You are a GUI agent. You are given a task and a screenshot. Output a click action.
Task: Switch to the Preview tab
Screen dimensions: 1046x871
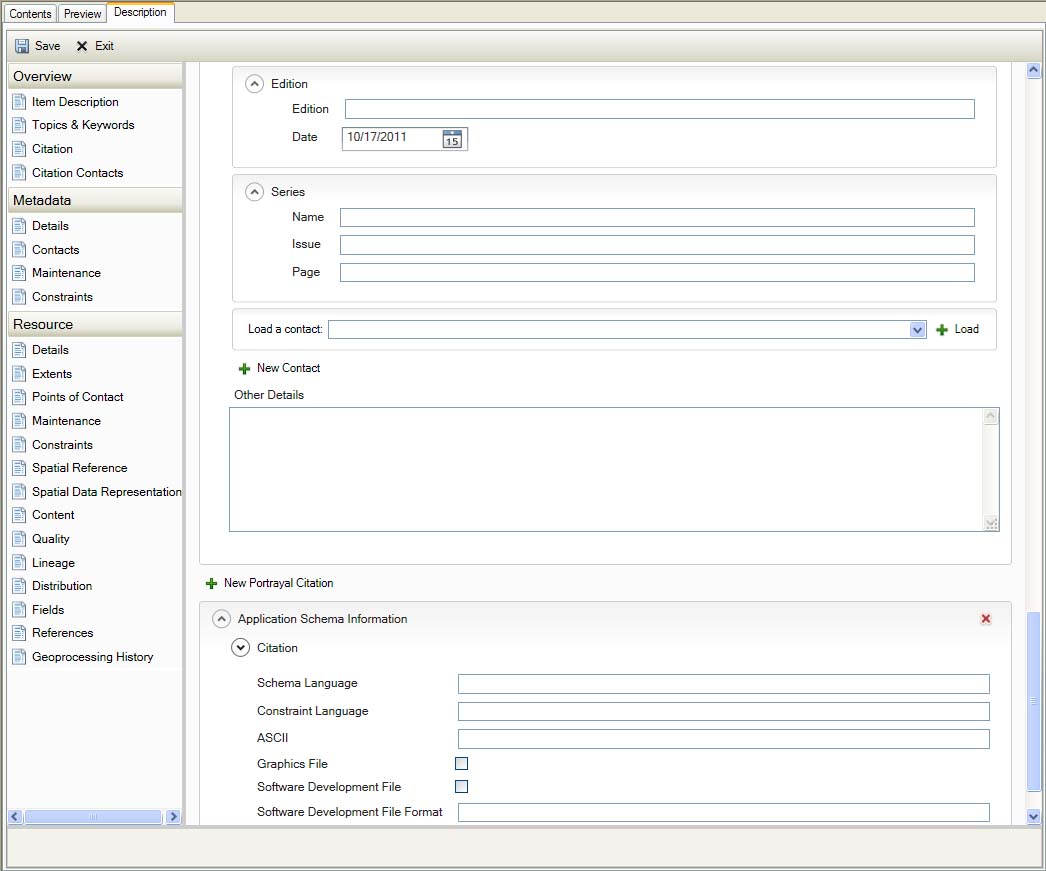tap(83, 14)
